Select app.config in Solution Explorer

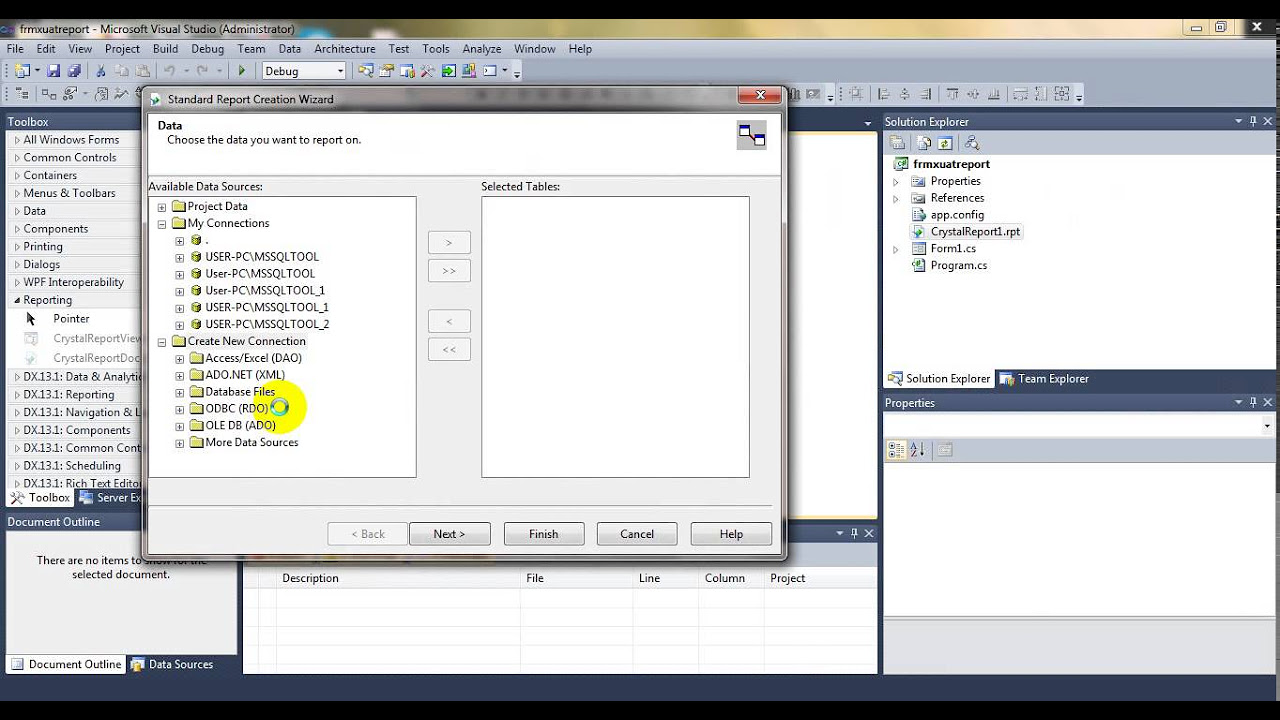[957, 214]
